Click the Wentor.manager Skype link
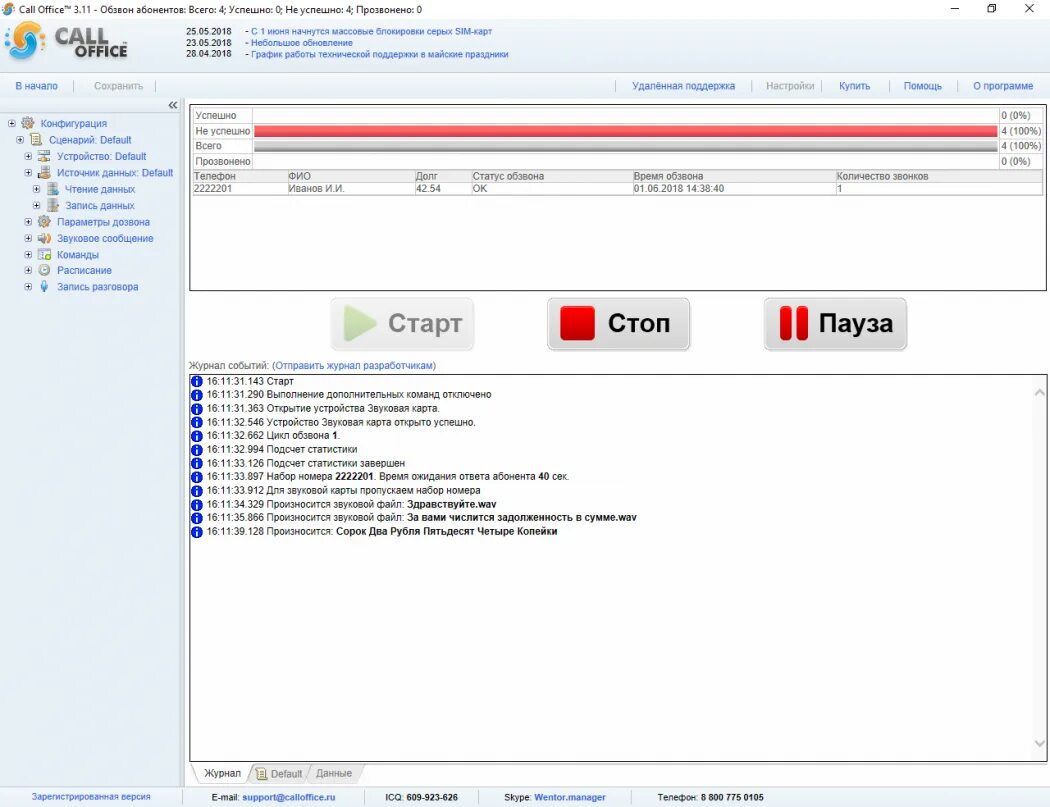Image resolution: width=1050 pixels, height=807 pixels. coord(570,797)
